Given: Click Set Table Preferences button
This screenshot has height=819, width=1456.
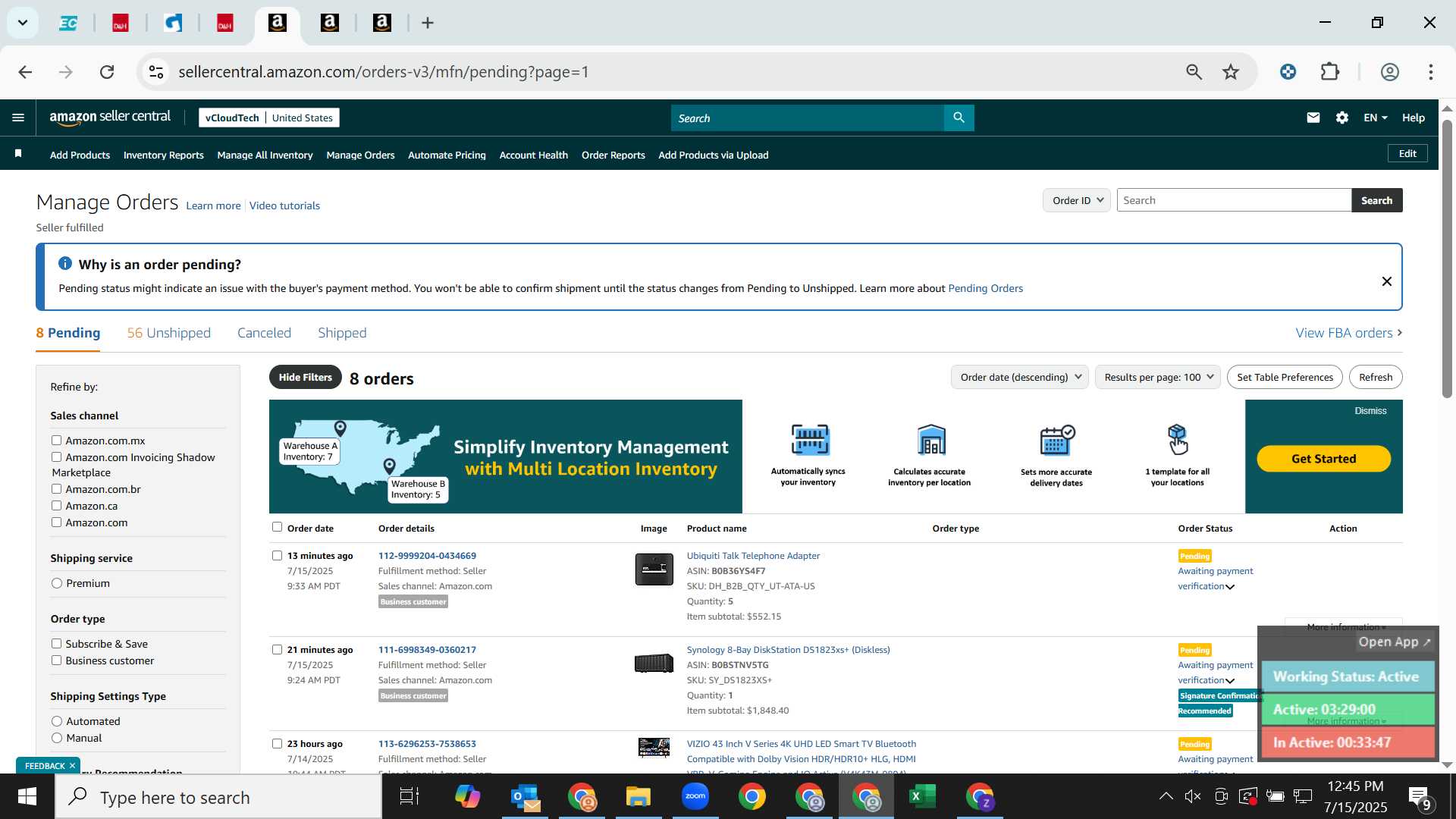Looking at the screenshot, I should (1285, 377).
